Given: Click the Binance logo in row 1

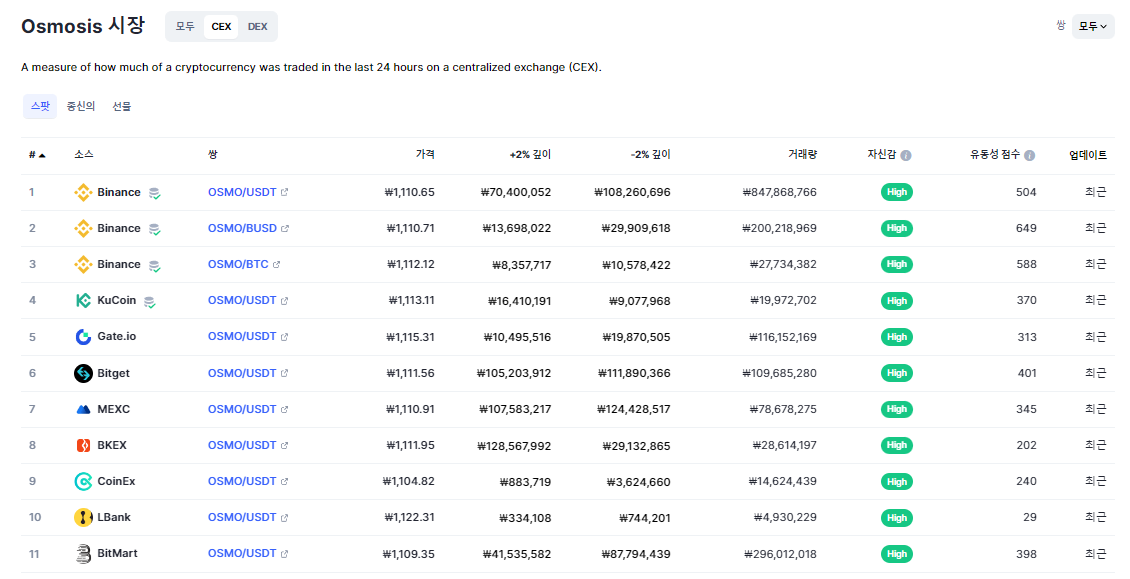Looking at the screenshot, I should click(x=83, y=192).
